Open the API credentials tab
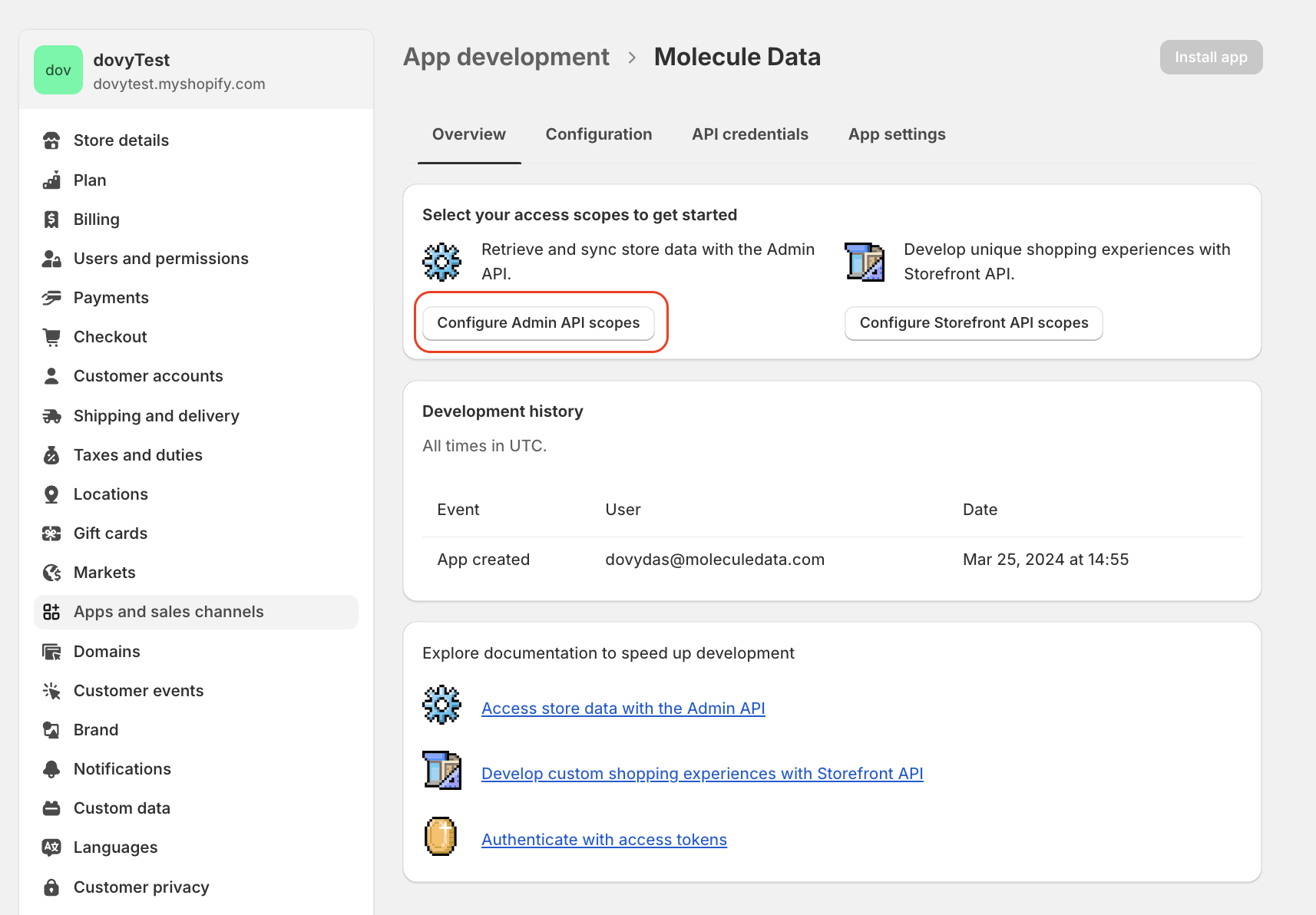 click(x=749, y=134)
